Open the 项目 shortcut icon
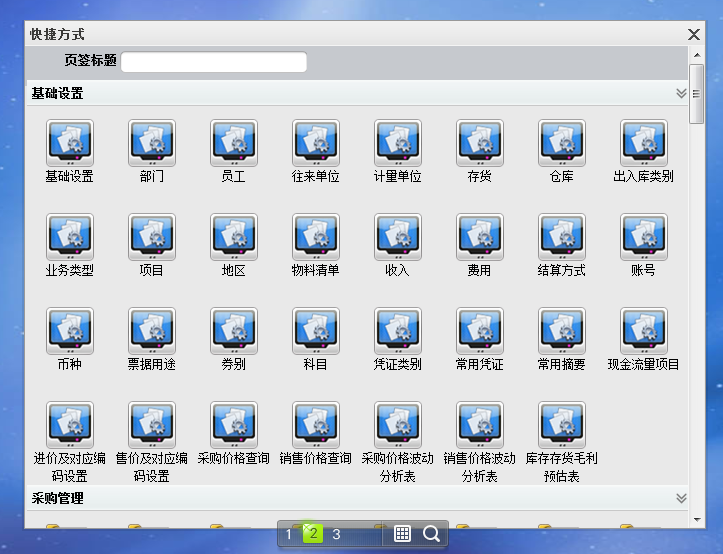The height and width of the screenshot is (554, 723). [x=152, y=237]
